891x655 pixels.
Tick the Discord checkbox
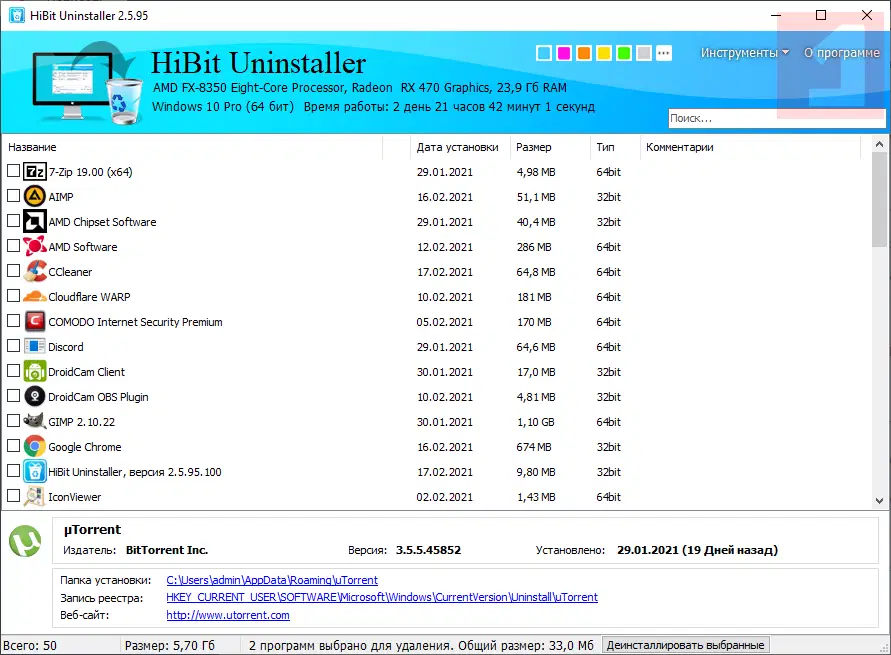click(x=14, y=345)
